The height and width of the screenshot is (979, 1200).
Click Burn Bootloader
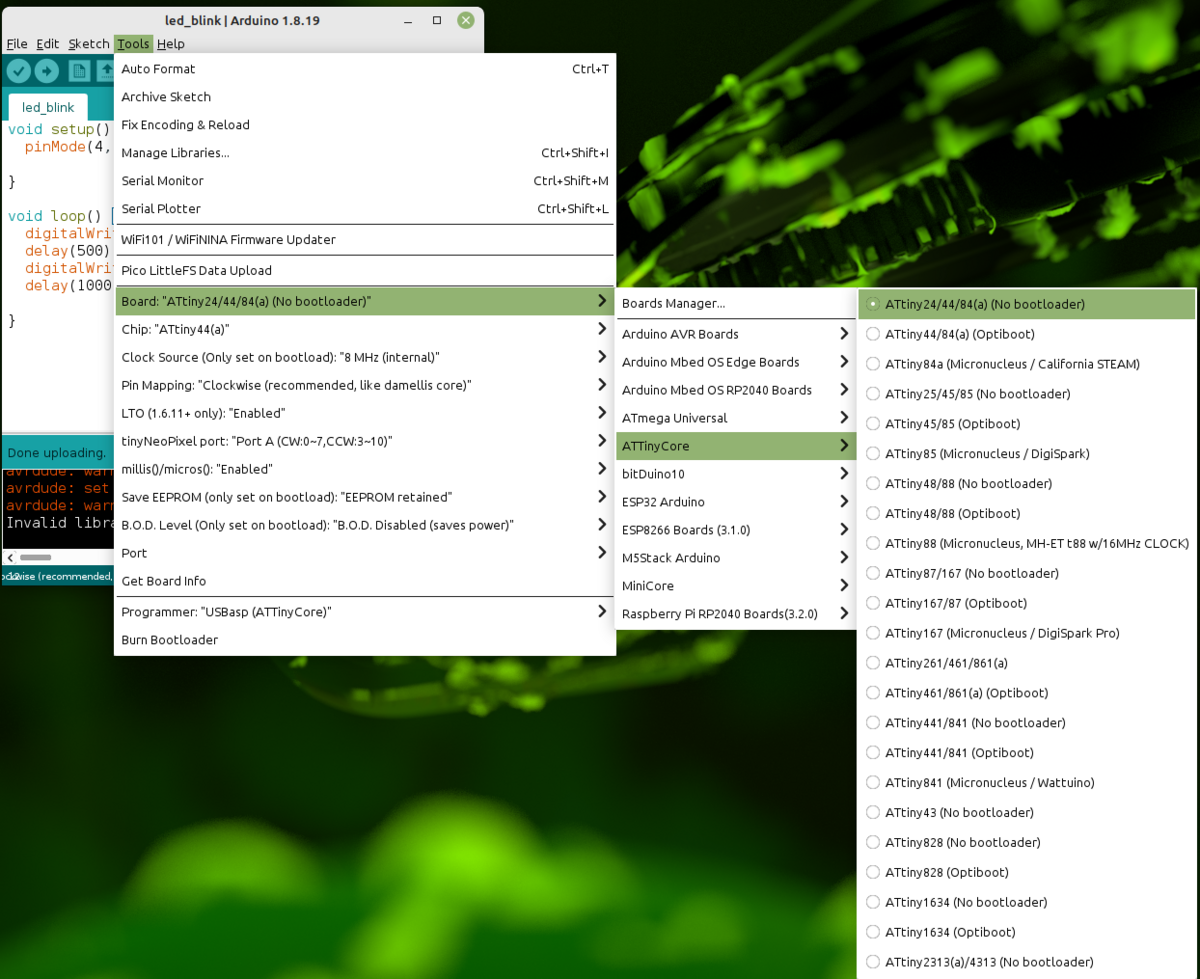click(x=365, y=640)
